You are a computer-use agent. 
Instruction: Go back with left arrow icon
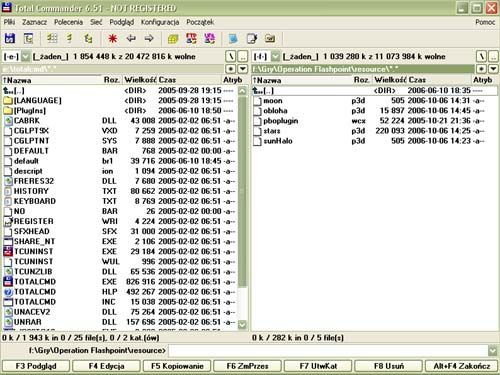coord(131,38)
